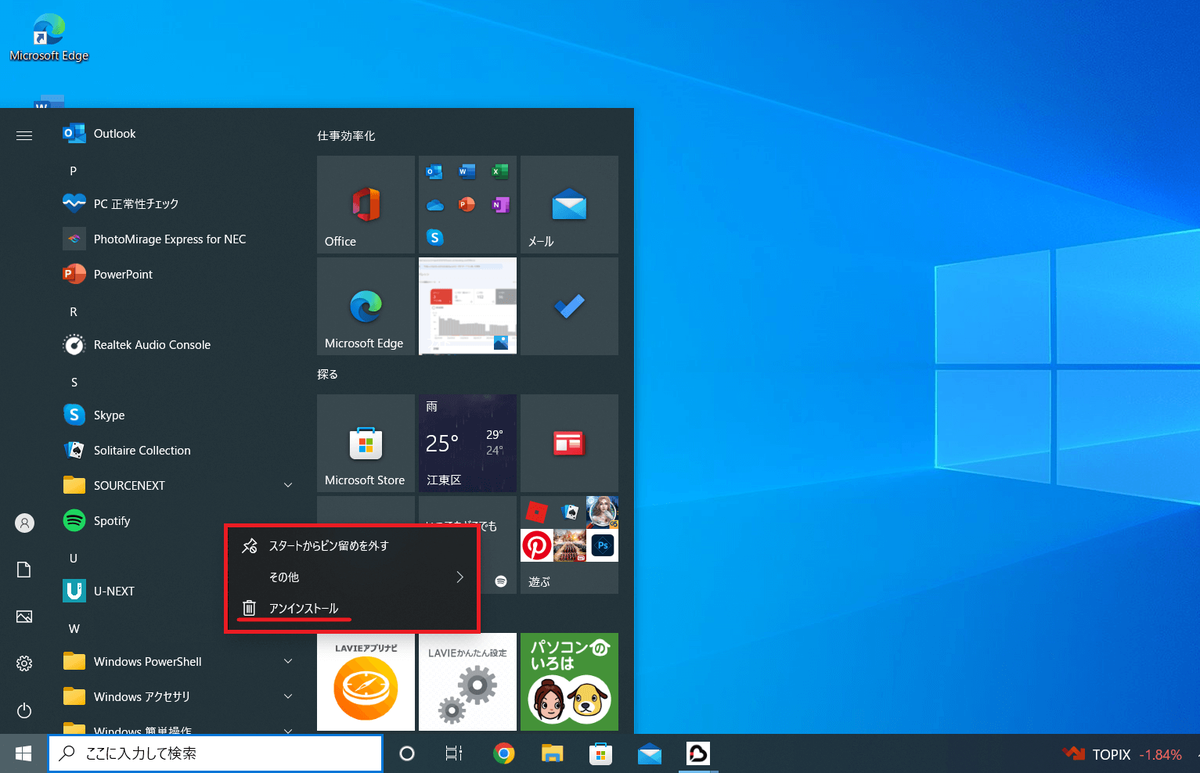Click the 探る group heading
1200x773 pixels.
coord(328,374)
